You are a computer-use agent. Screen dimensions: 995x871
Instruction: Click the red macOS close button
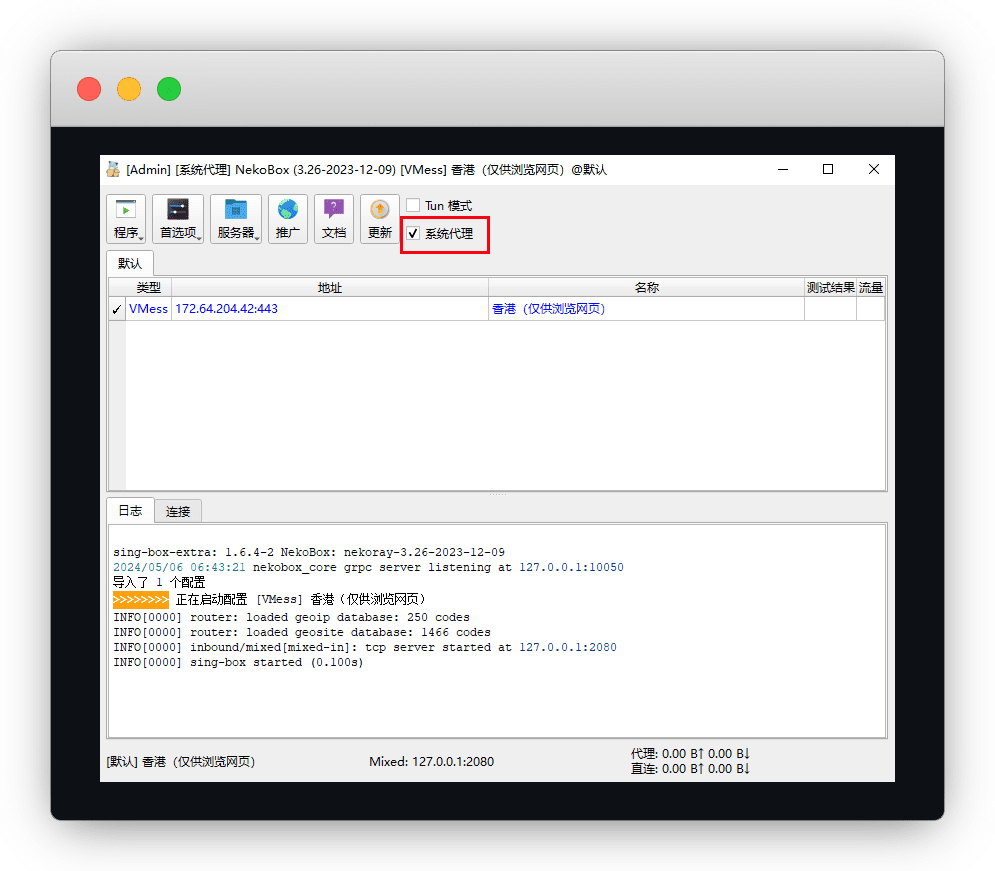click(89, 89)
